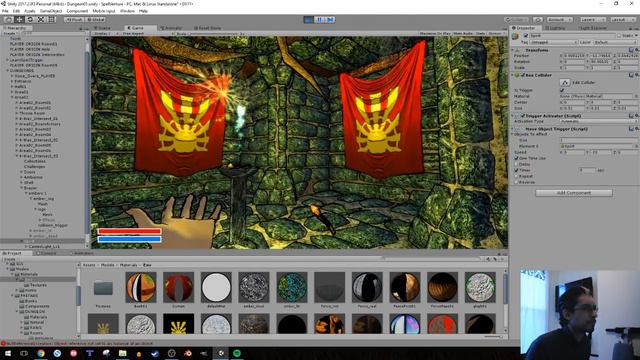Click the Add Component button
Viewport: 640px width, 360px height.
(x=574, y=193)
